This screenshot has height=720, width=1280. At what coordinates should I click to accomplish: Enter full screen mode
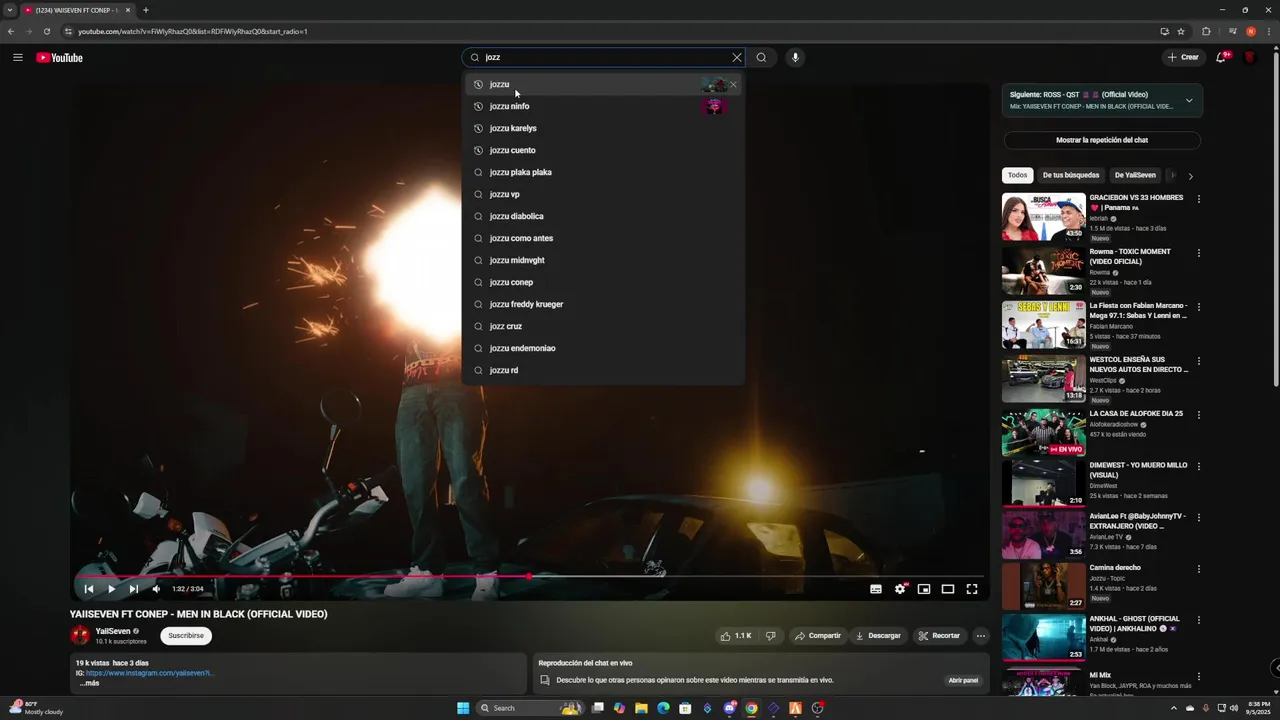(972, 589)
